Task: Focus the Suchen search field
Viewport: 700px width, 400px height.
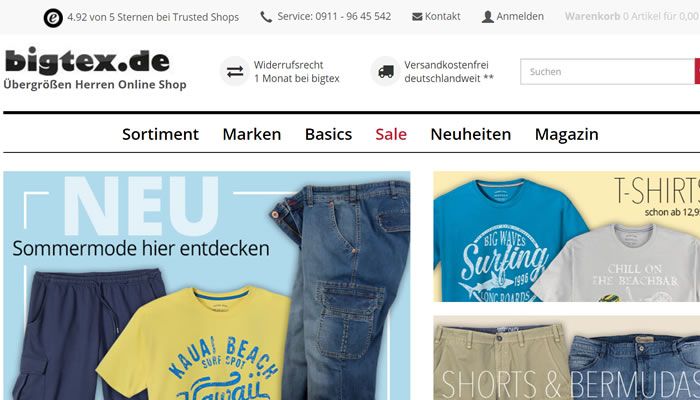Action: [607, 71]
